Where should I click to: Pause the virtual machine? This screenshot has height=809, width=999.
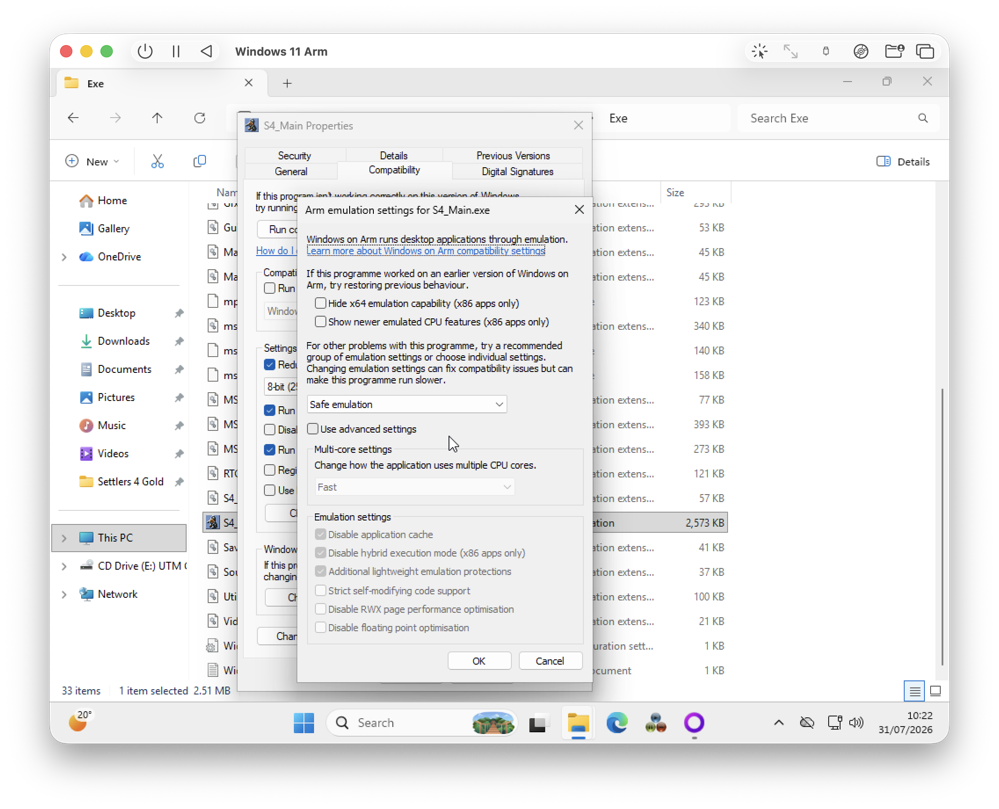176,51
